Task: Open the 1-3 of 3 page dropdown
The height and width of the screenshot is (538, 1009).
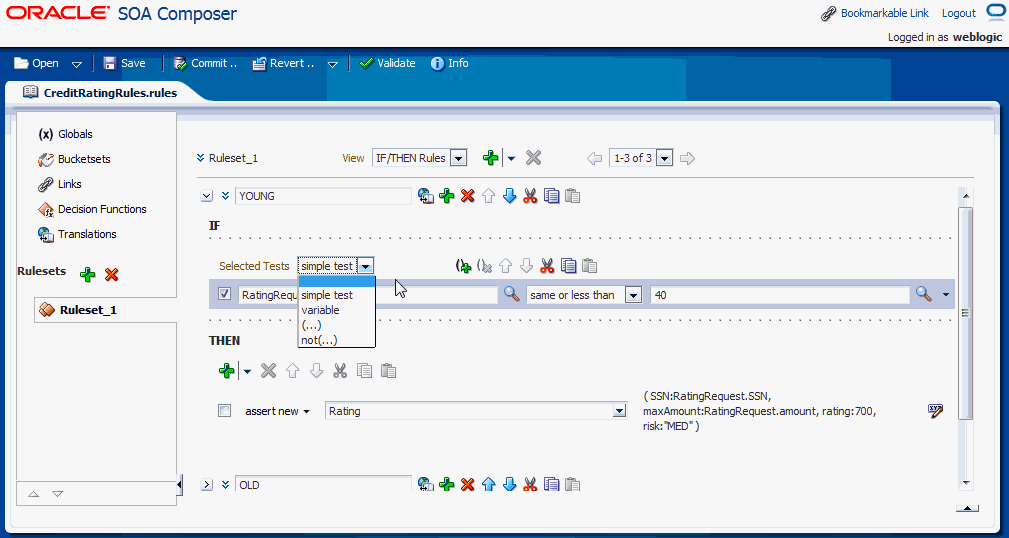Action: pos(665,158)
